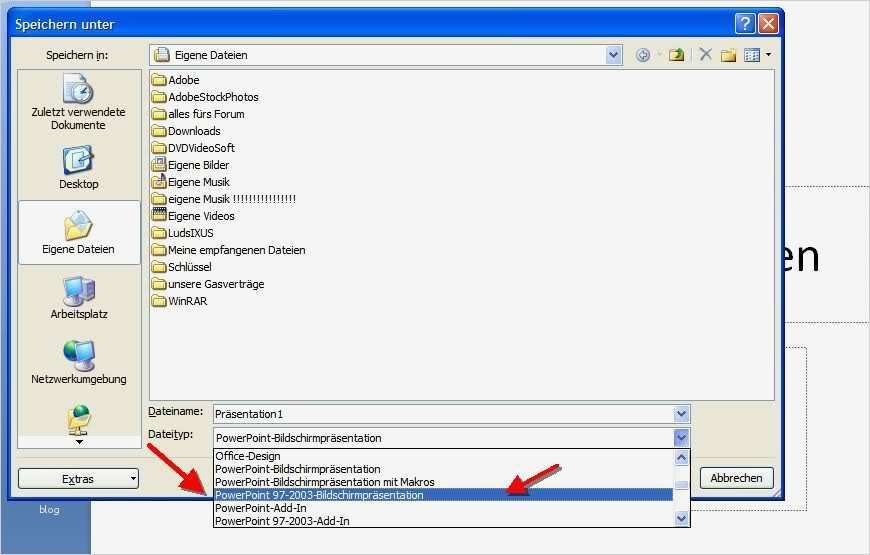
Task: Open the unsere Gasverträge folder
Action: click(208, 284)
